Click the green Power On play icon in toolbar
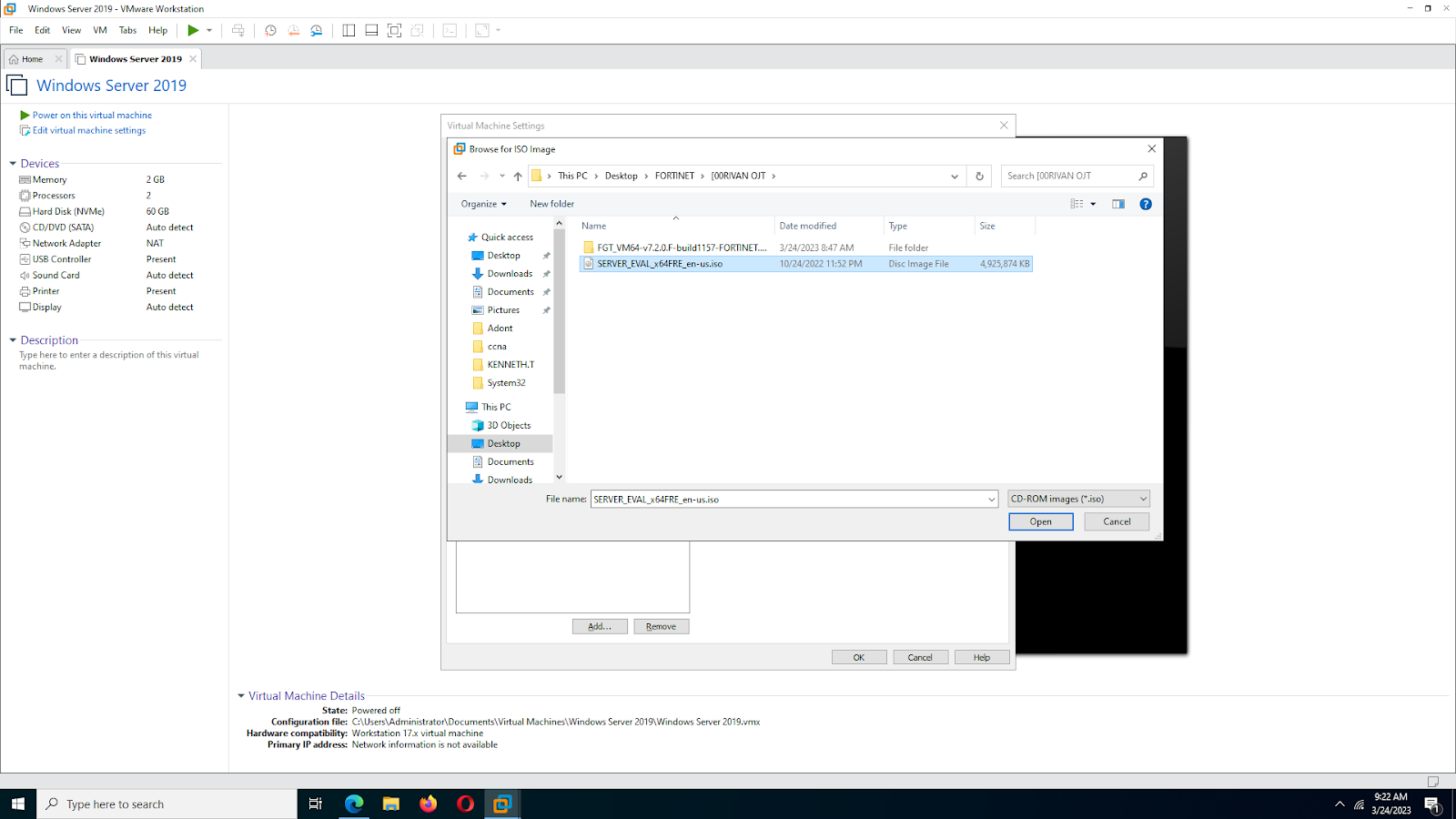Screen dimensions: 1456x819 tap(193, 30)
